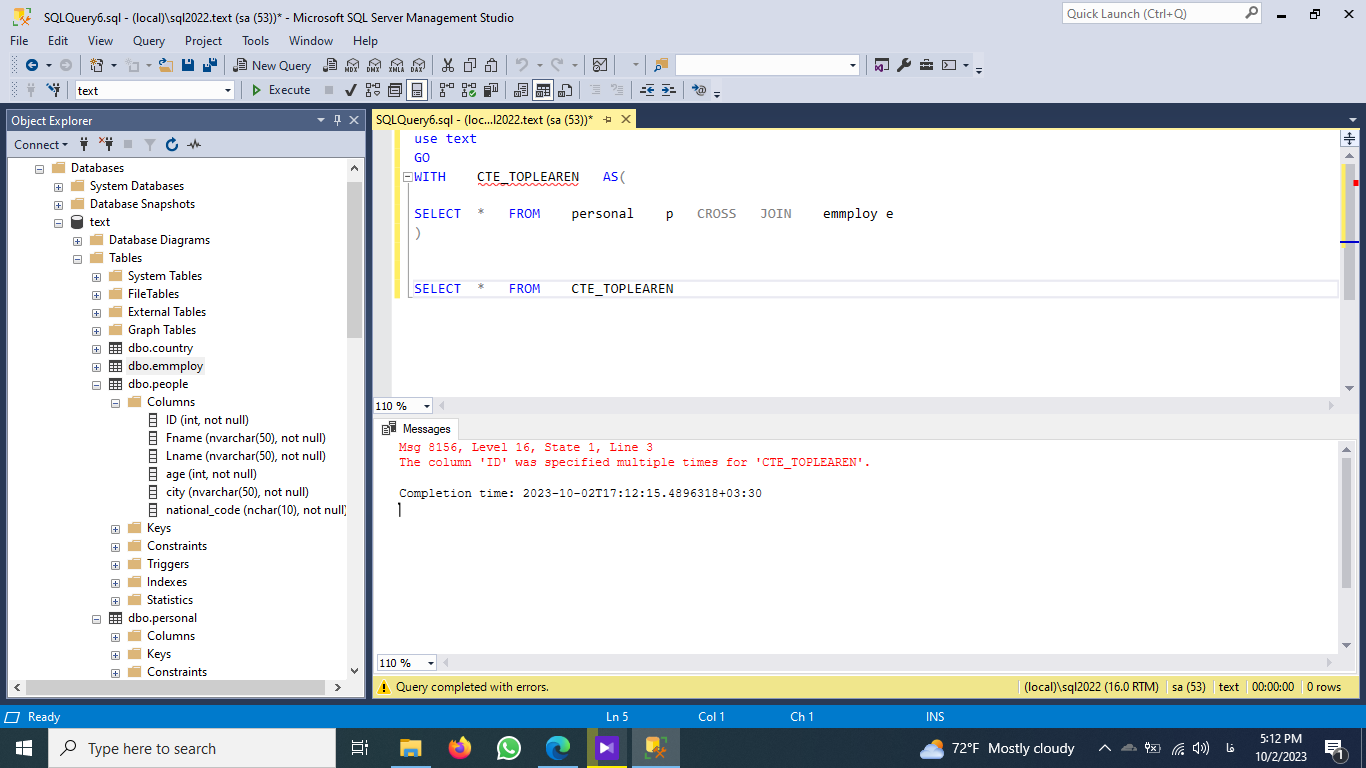Click the Properties wrench icon
Screen dimensions: 1366x768
point(904,65)
